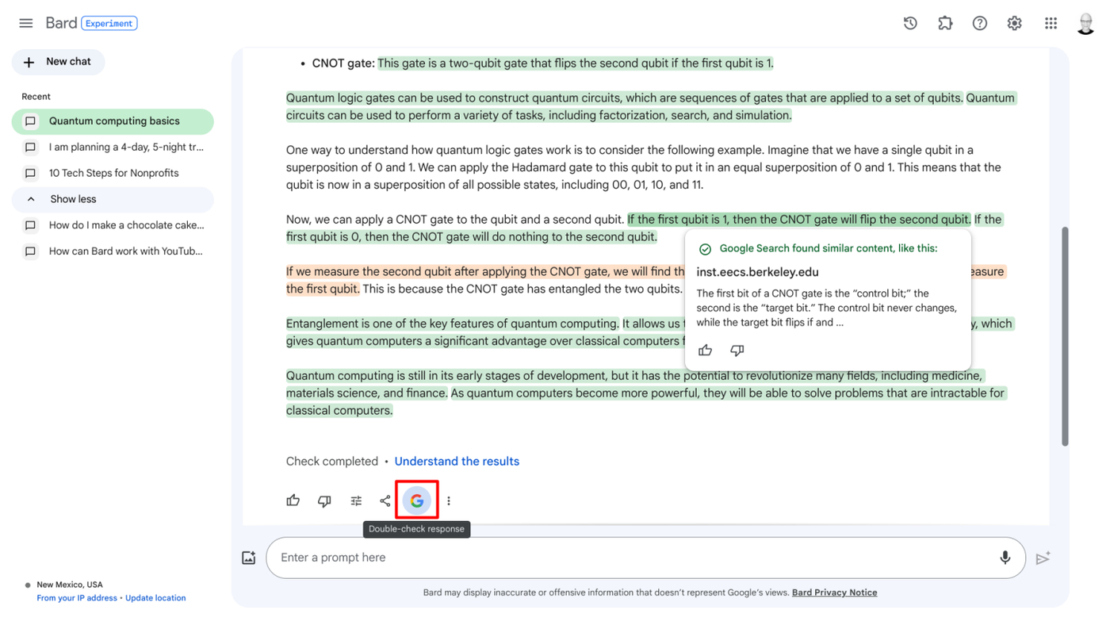
Task: Share this Bard response
Action: tap(385, 500)
